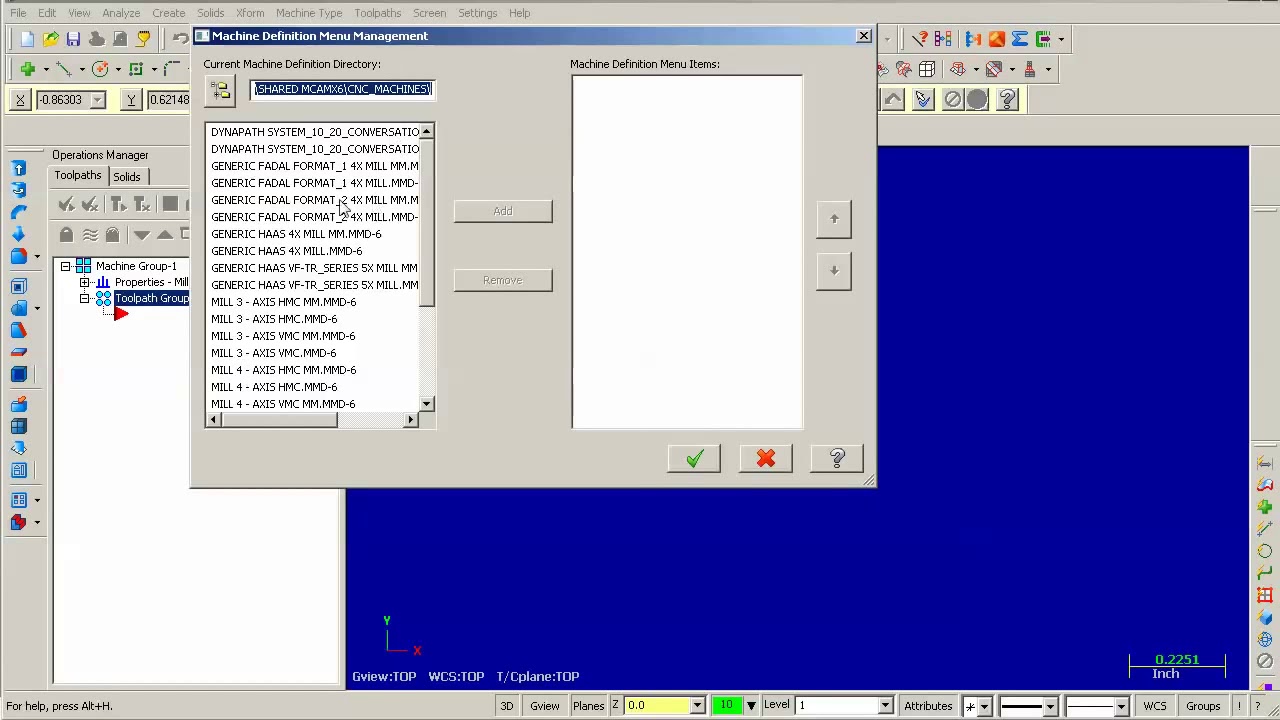Collapse the Machine Group-1 tree node

pos(65,266)
